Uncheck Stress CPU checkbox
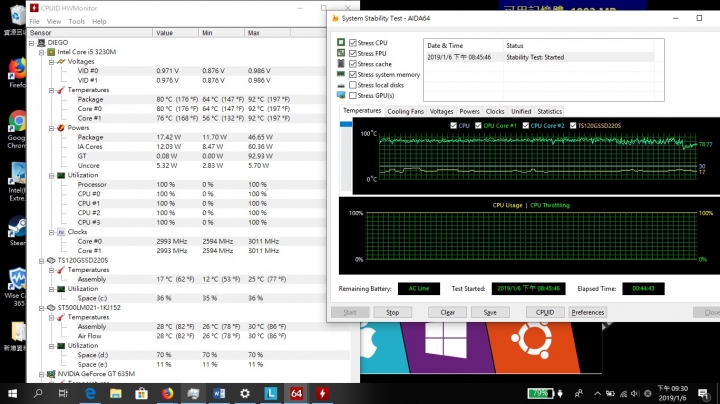The image size is (720, 404). [x=353, y=43]
